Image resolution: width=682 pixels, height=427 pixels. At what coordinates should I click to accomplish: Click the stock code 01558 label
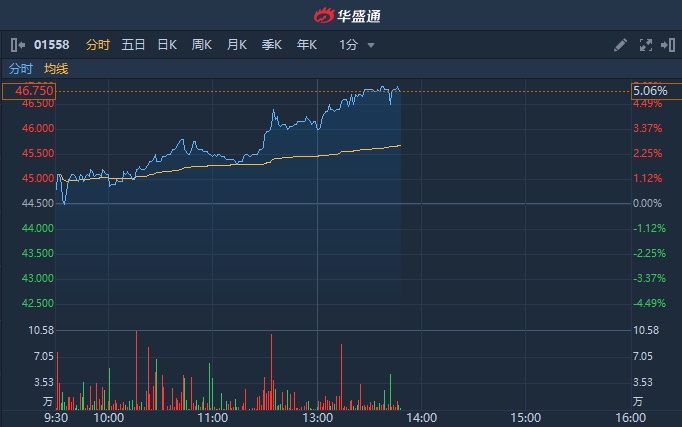(52, 45)
